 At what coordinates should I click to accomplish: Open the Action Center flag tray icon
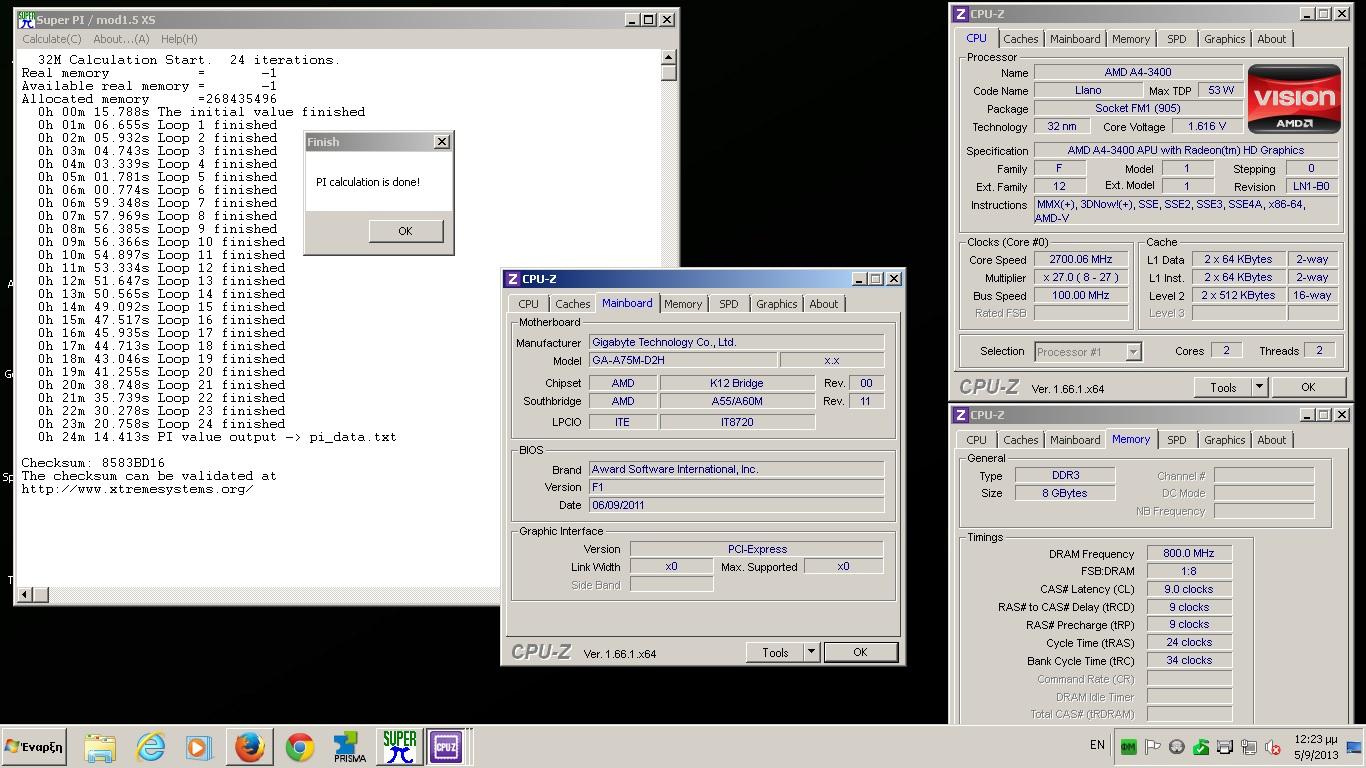(x=1152, y=747)
